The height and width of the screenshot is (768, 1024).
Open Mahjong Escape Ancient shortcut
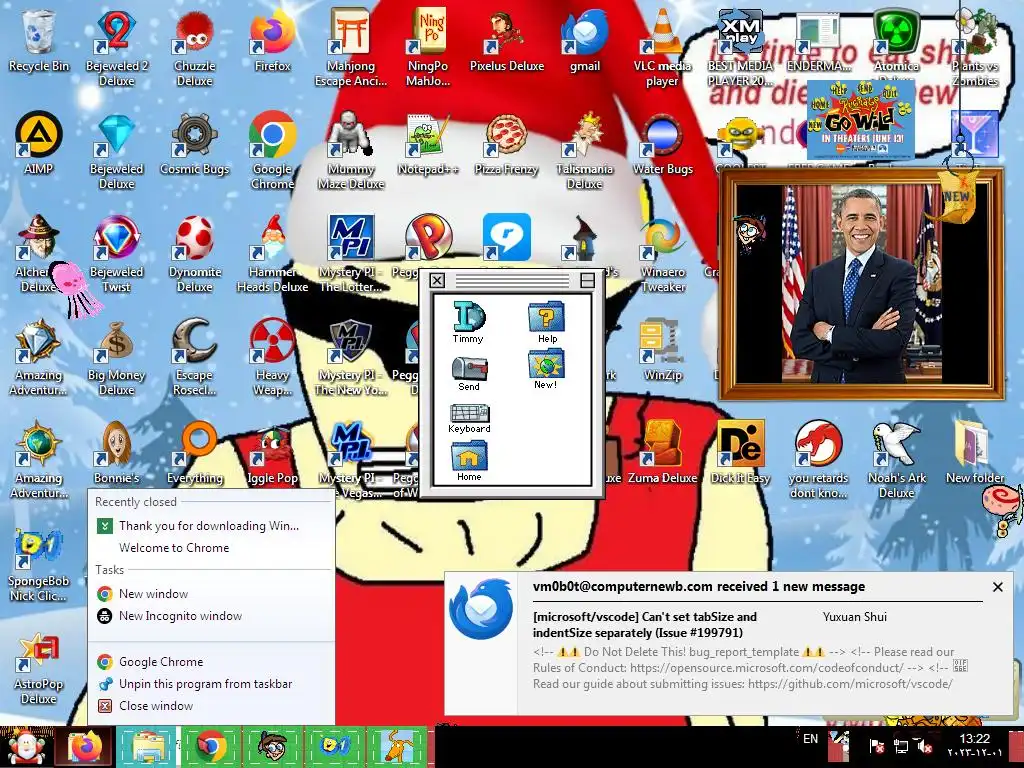[x=351, y=46]
